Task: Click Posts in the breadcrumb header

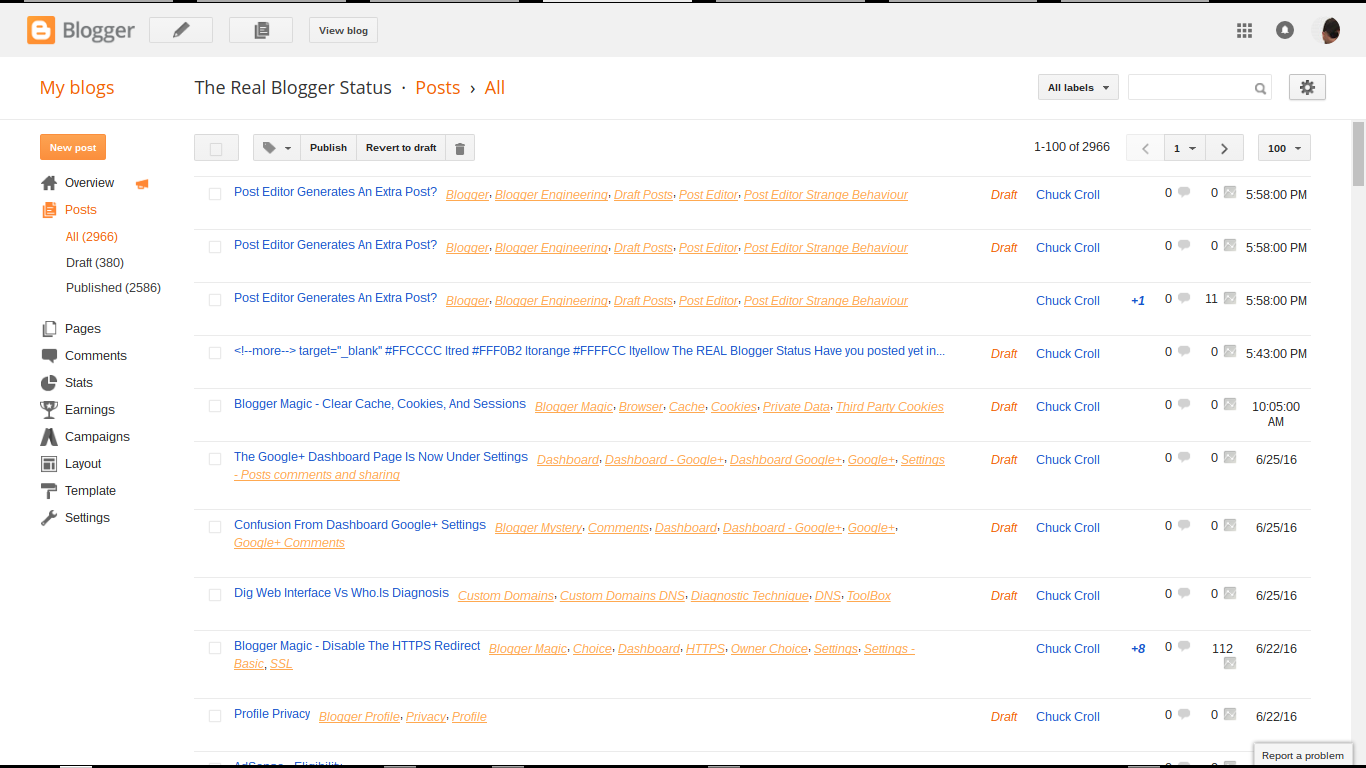Action: tap(437, 88)
